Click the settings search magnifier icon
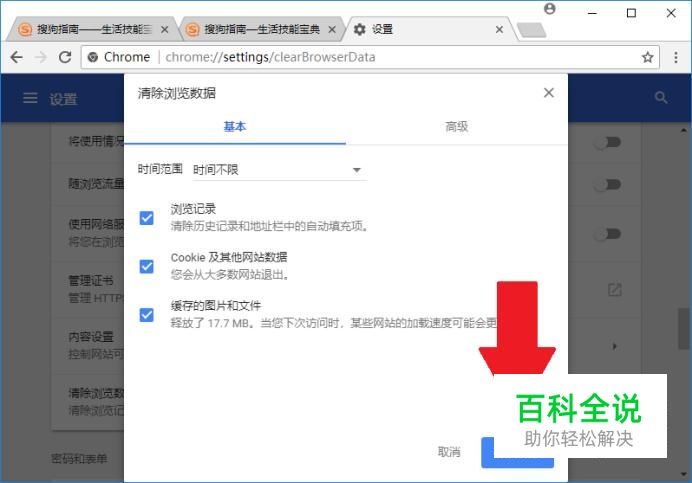692x483 pixels. pos(661,98)
